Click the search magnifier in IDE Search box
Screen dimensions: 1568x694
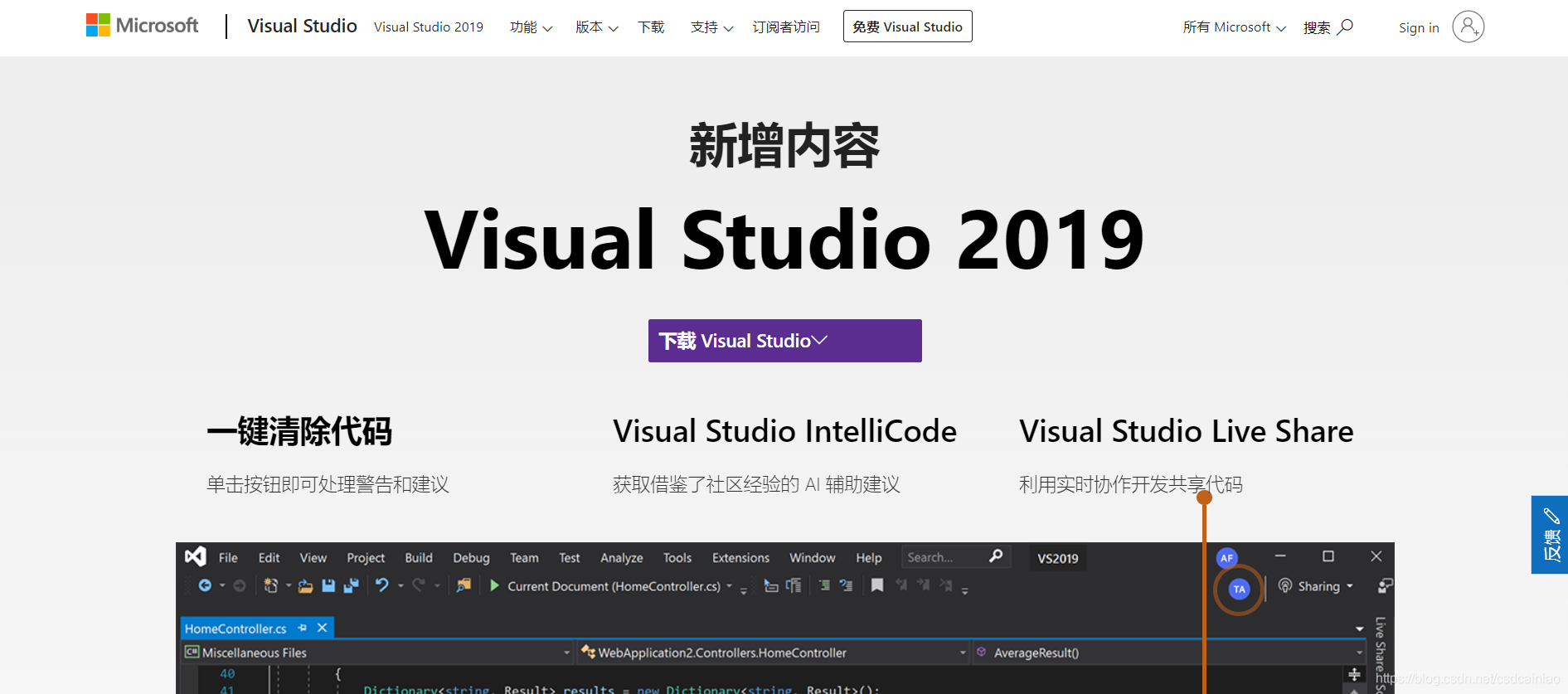point(996,556)
